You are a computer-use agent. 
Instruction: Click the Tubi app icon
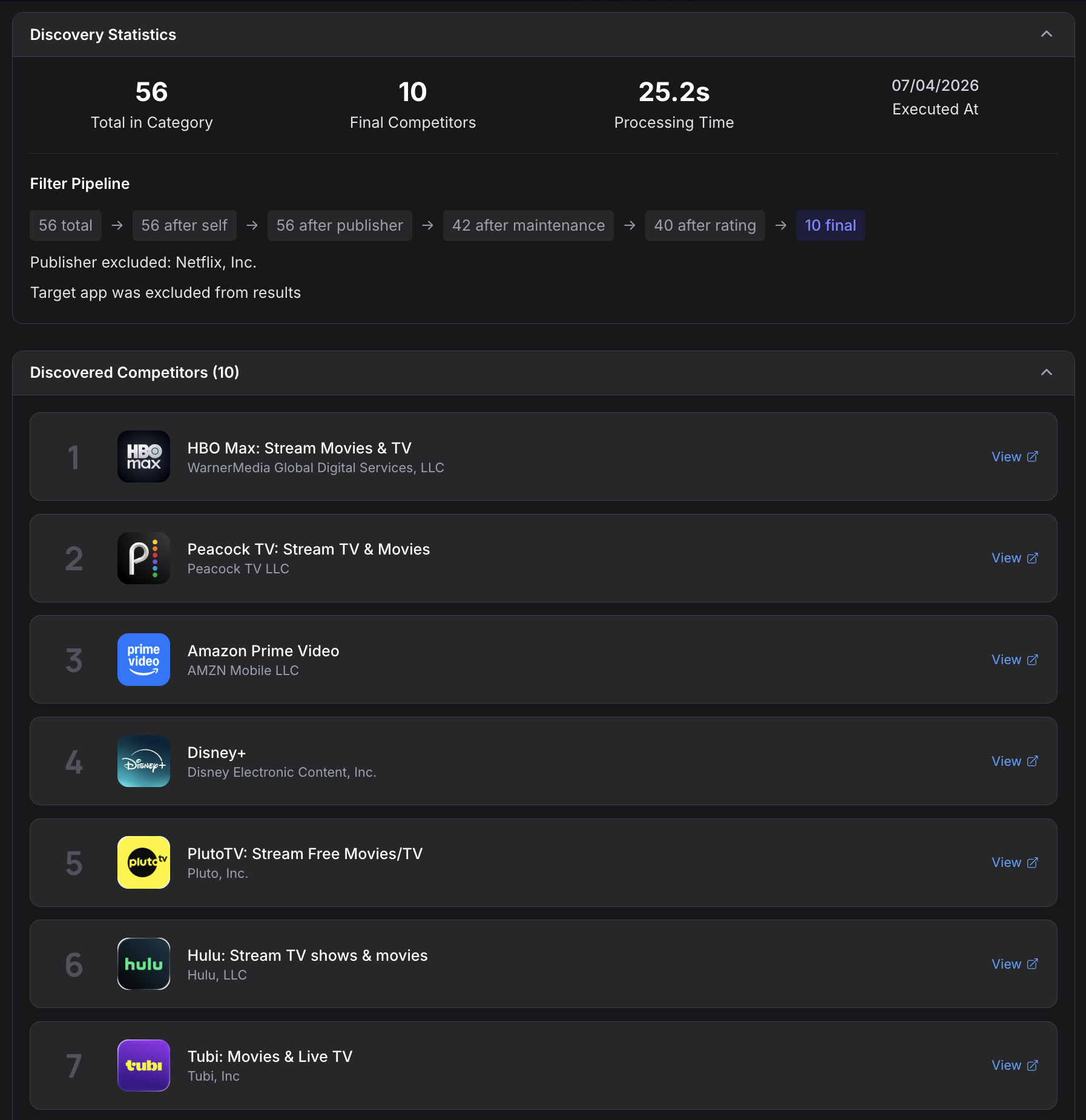pyautogui.click(x=143, y=1066)
